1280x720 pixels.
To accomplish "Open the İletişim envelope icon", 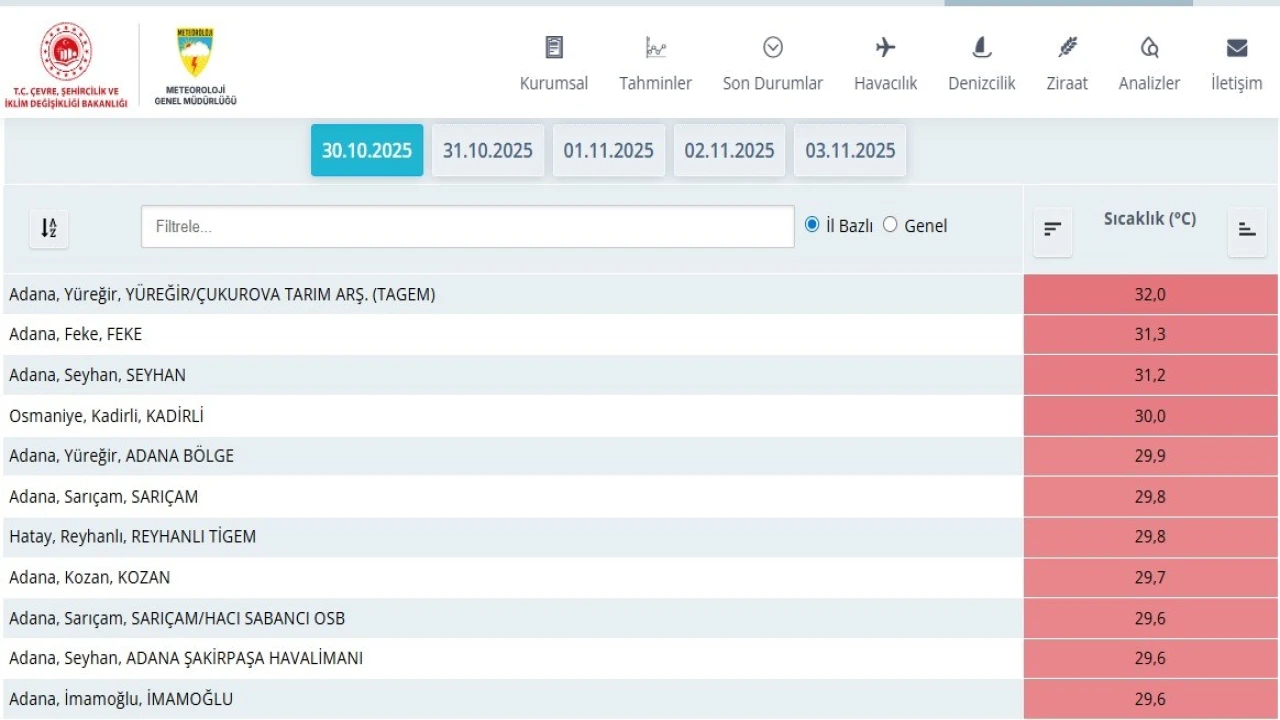I will coord(1236,48).
